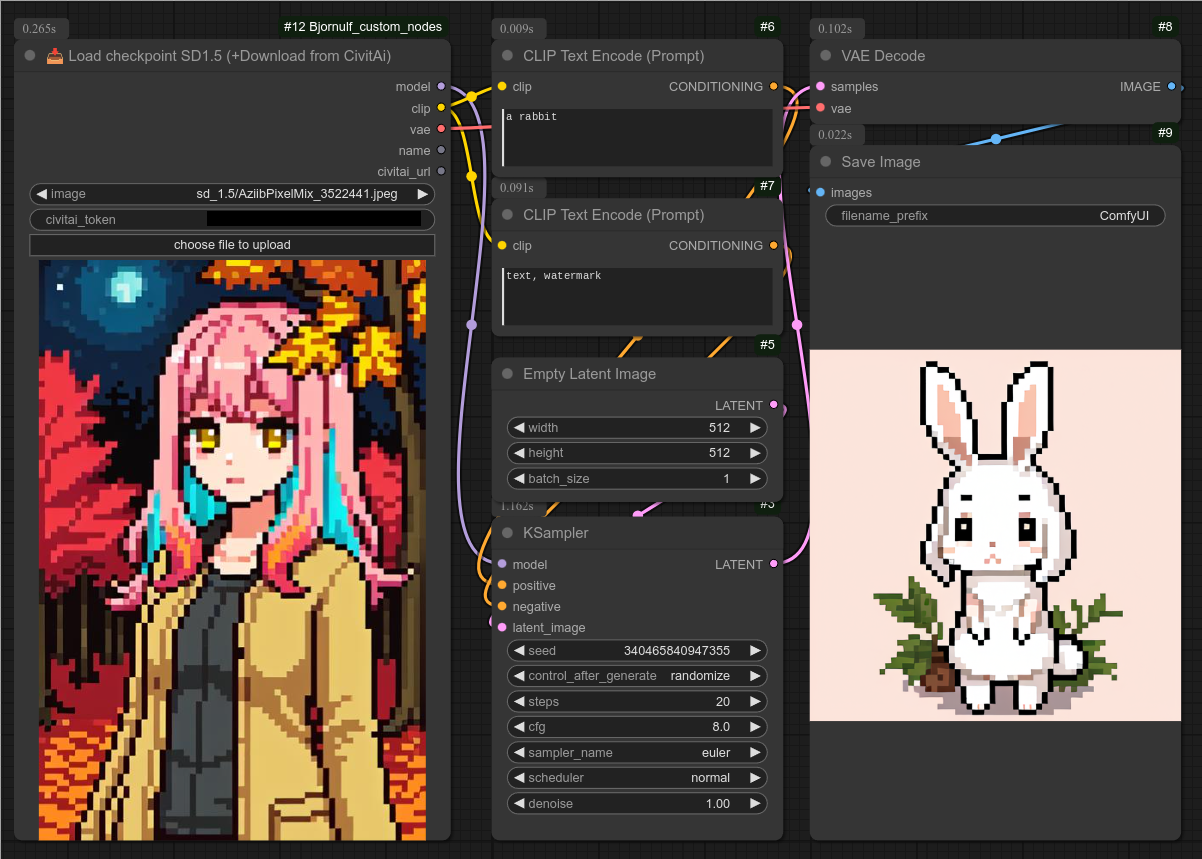This screenshot has height=859, width=1202.
Task: Select next checkpoint image with right arrow
Action: 423,194
